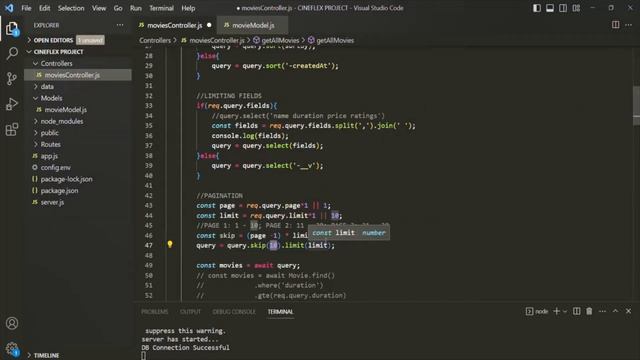Switch to the Debug Console tab
640x360 pixels.
click(x=234, y=311)
